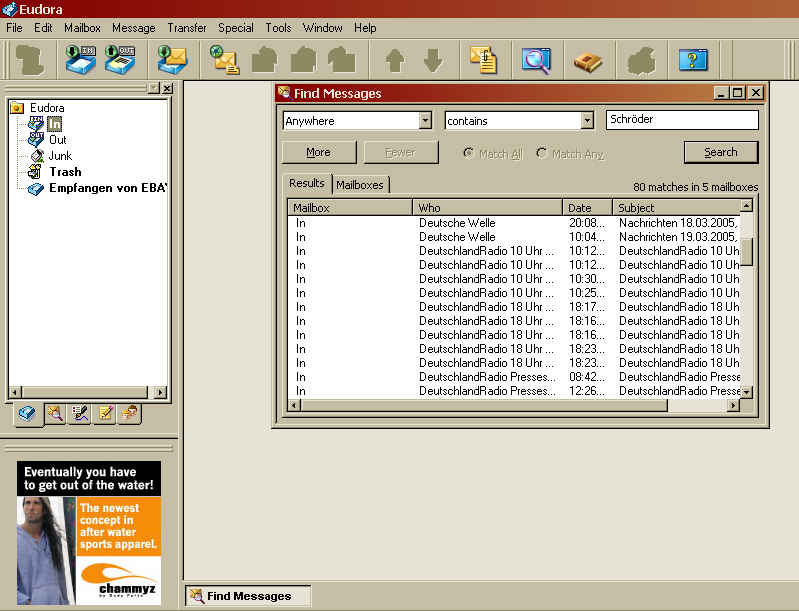Open the Mailbox menu

click(x=82, y=28)
